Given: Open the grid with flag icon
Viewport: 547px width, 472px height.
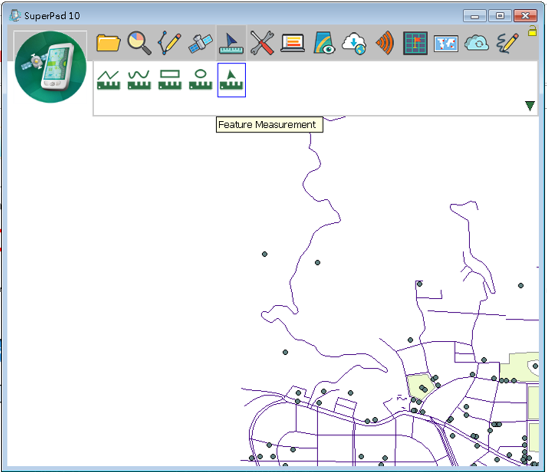Looking at the screenshot, I should click(x=415, y=43).
